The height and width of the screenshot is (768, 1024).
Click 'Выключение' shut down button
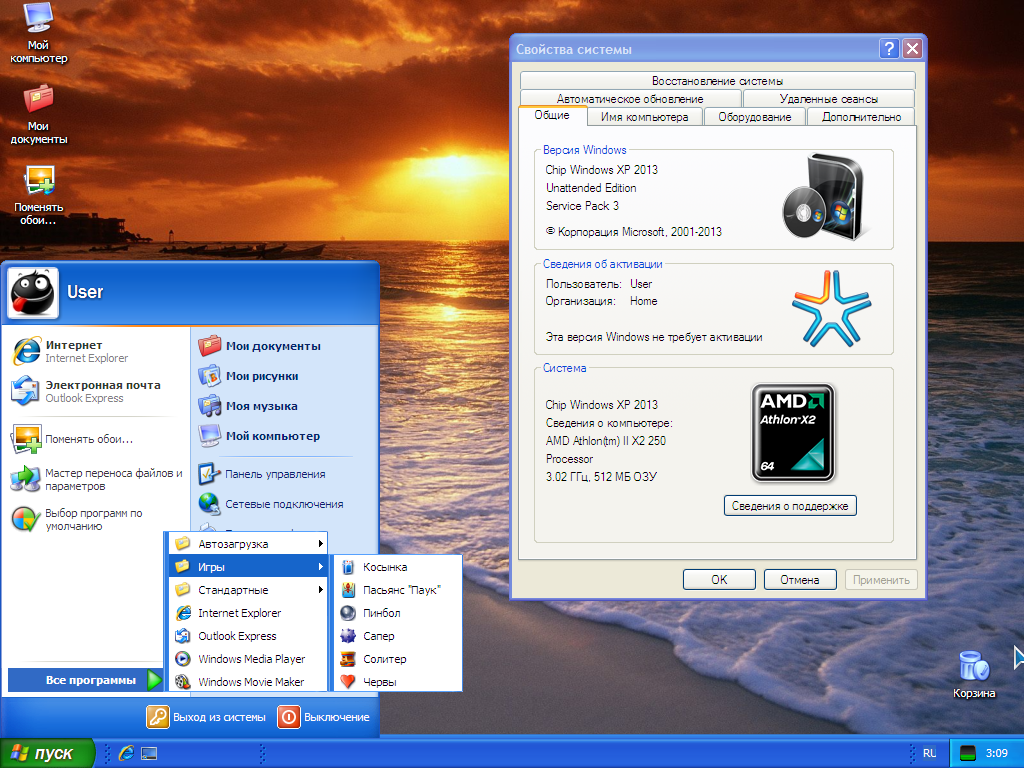(324, 717)
